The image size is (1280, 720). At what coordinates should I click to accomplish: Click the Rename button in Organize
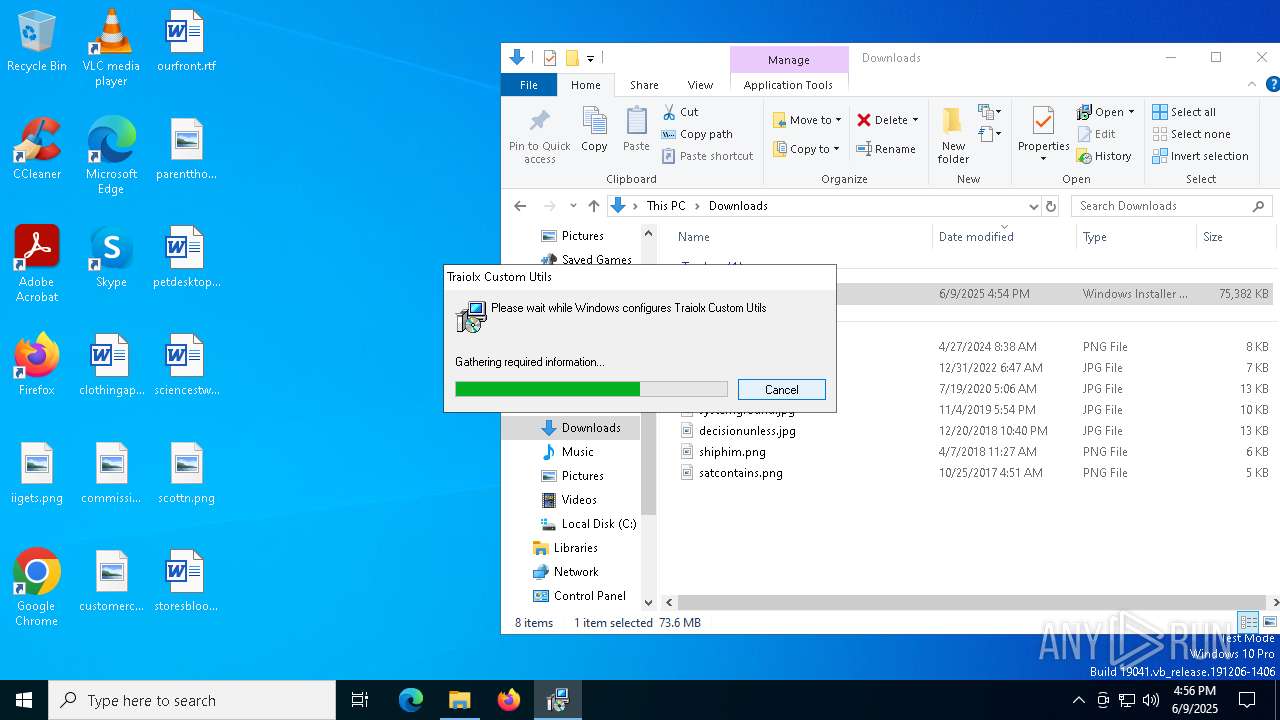tap(886, 149)
